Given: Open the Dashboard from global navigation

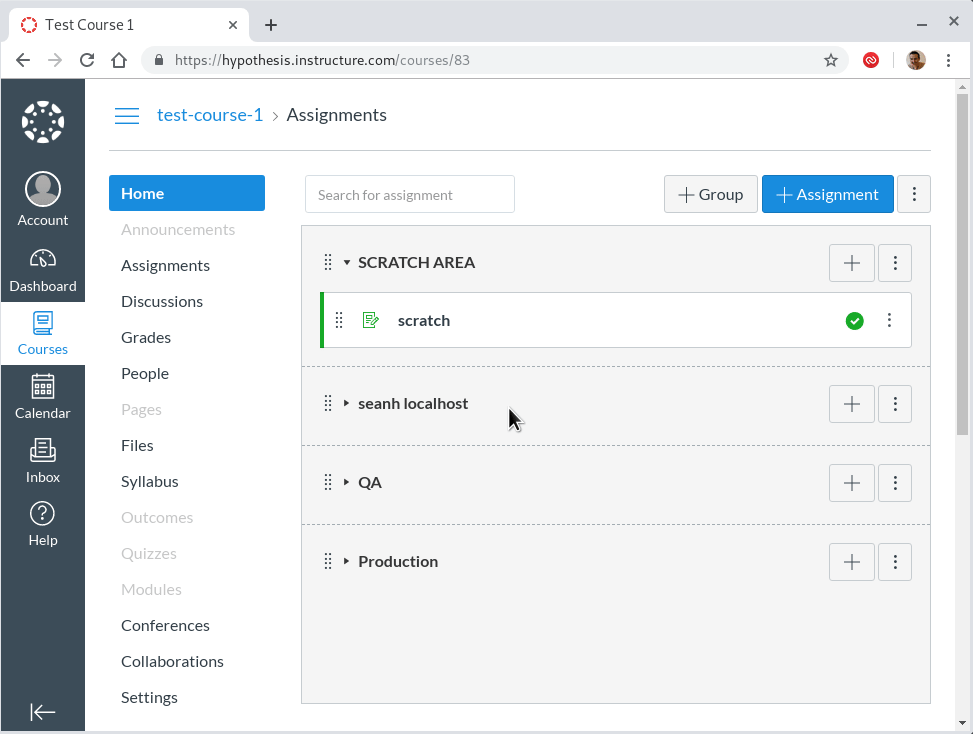Looking at the screenshot, I should coord(42,270).
